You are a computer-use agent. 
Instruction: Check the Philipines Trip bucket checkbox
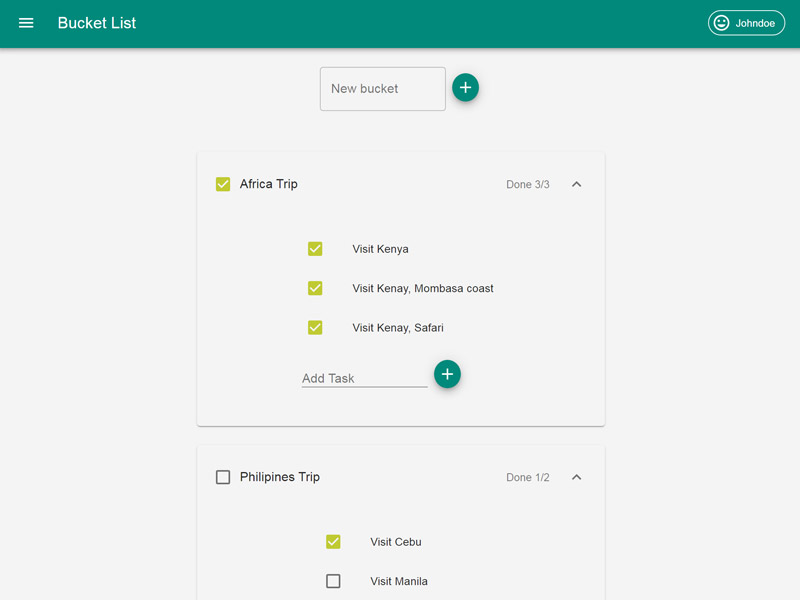click(223, 477)
